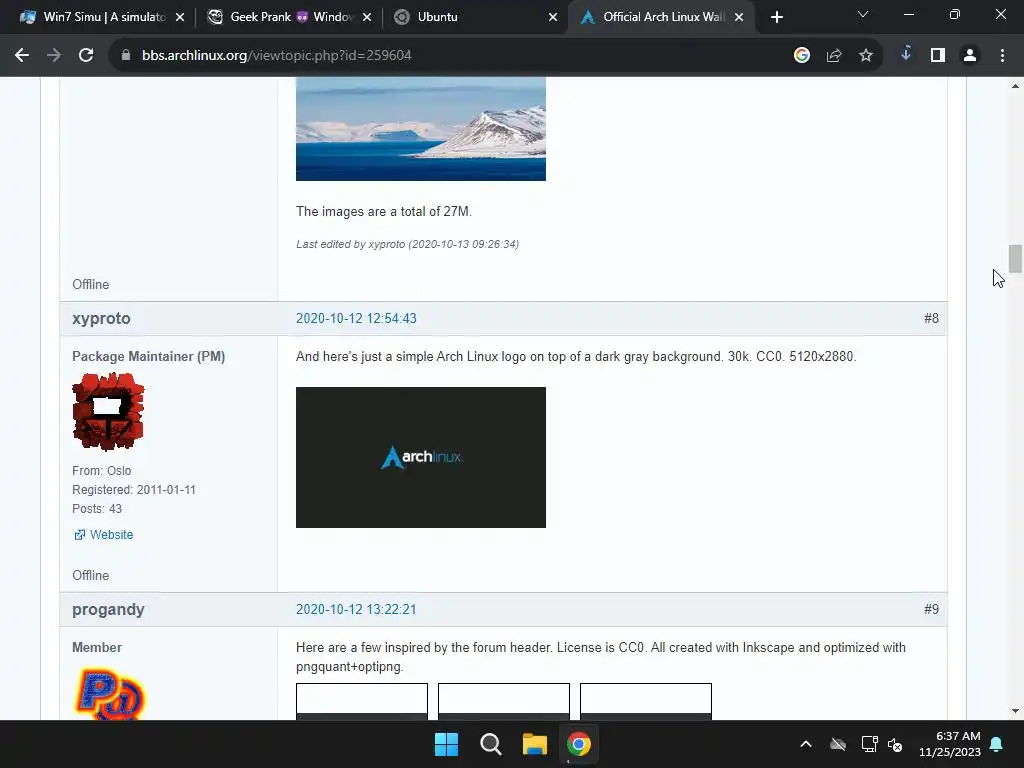Viewport: 1024px width, 768px height.
Task: Open the Chrome profile menu
Action: click(x=970, y=56)
